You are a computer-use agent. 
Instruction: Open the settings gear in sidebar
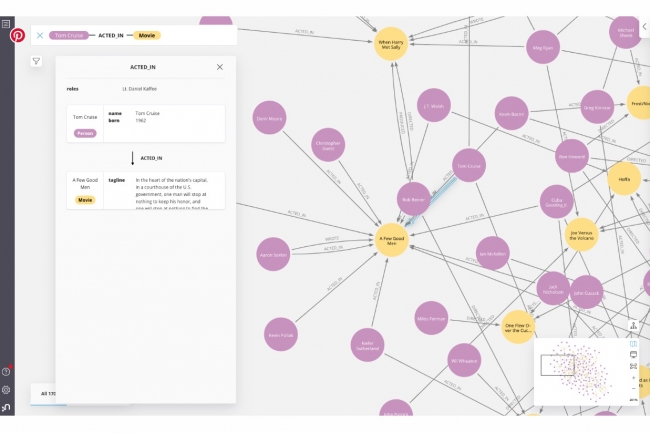pos(6,389)
